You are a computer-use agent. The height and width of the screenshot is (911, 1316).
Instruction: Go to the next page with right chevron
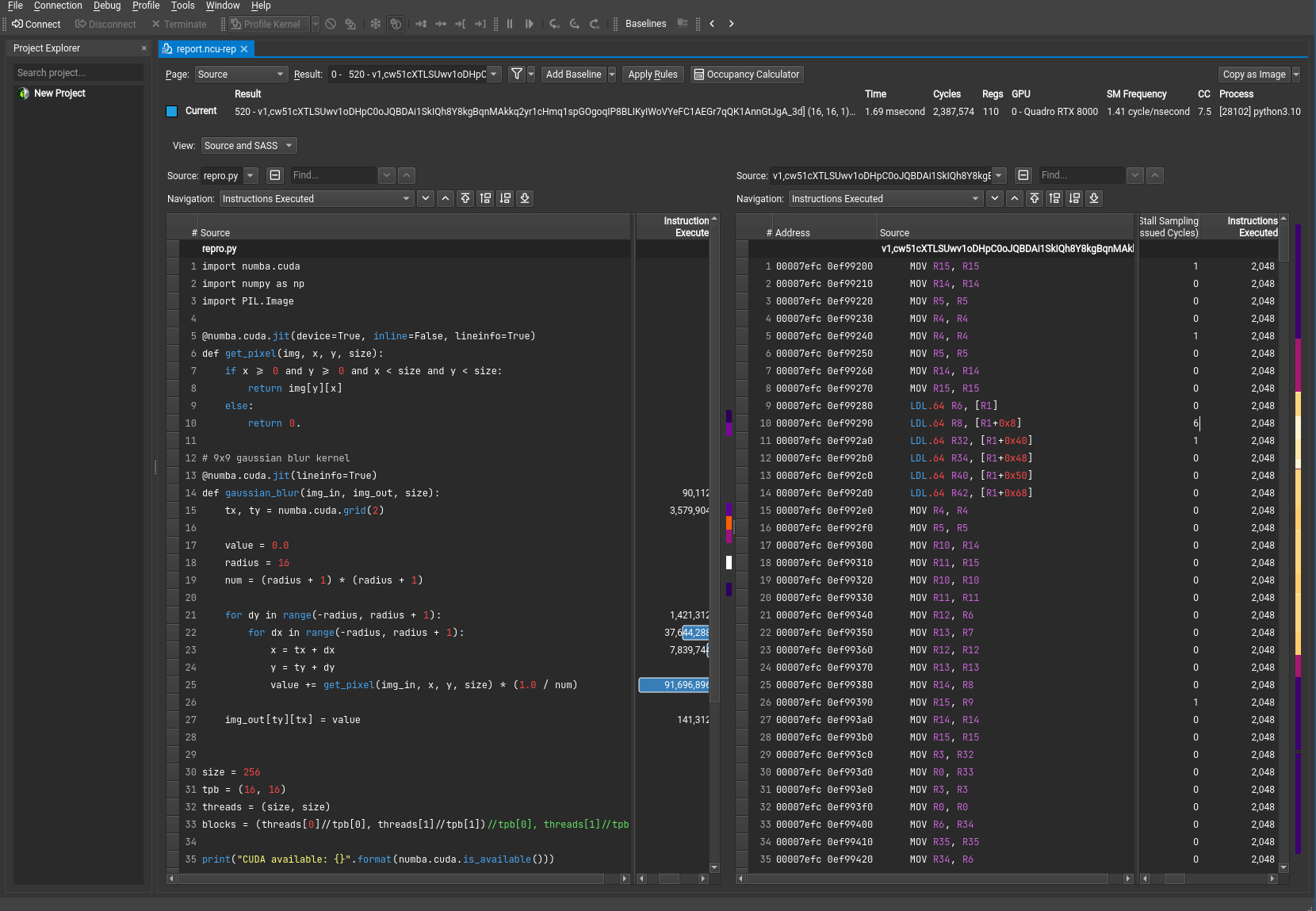(x=731, y=24)
